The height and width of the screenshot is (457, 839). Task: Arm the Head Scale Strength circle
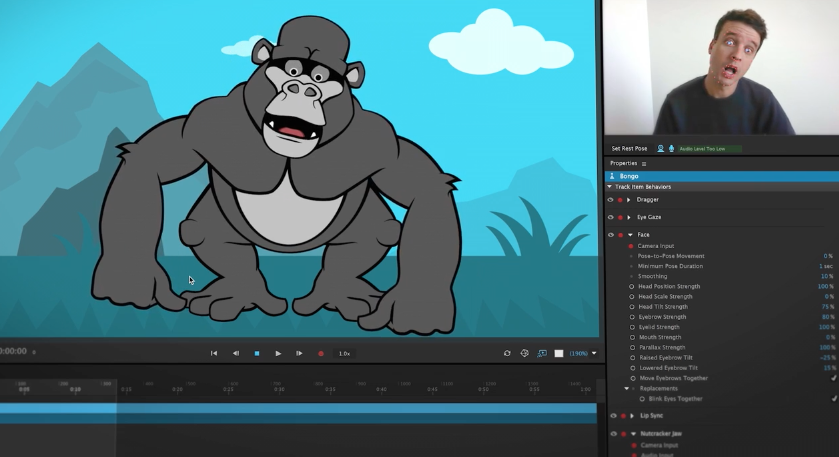pos(632,297)
